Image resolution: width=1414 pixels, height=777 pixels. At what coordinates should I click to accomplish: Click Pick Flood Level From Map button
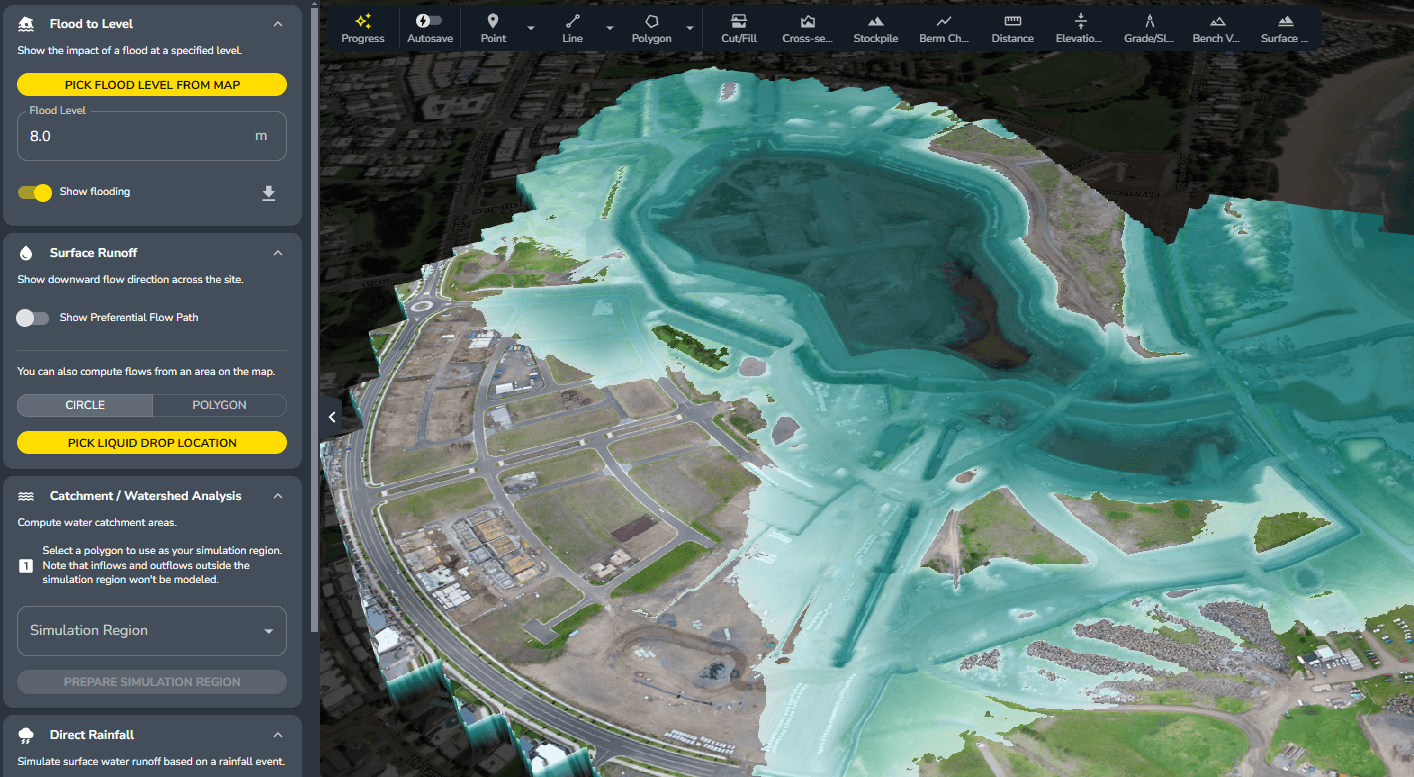tap(152, 85)
